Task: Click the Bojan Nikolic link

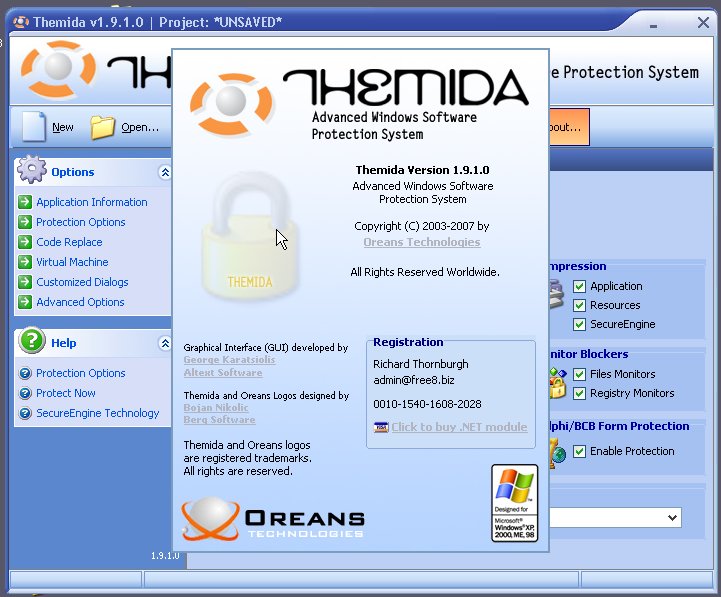Action: click(216, 408)
